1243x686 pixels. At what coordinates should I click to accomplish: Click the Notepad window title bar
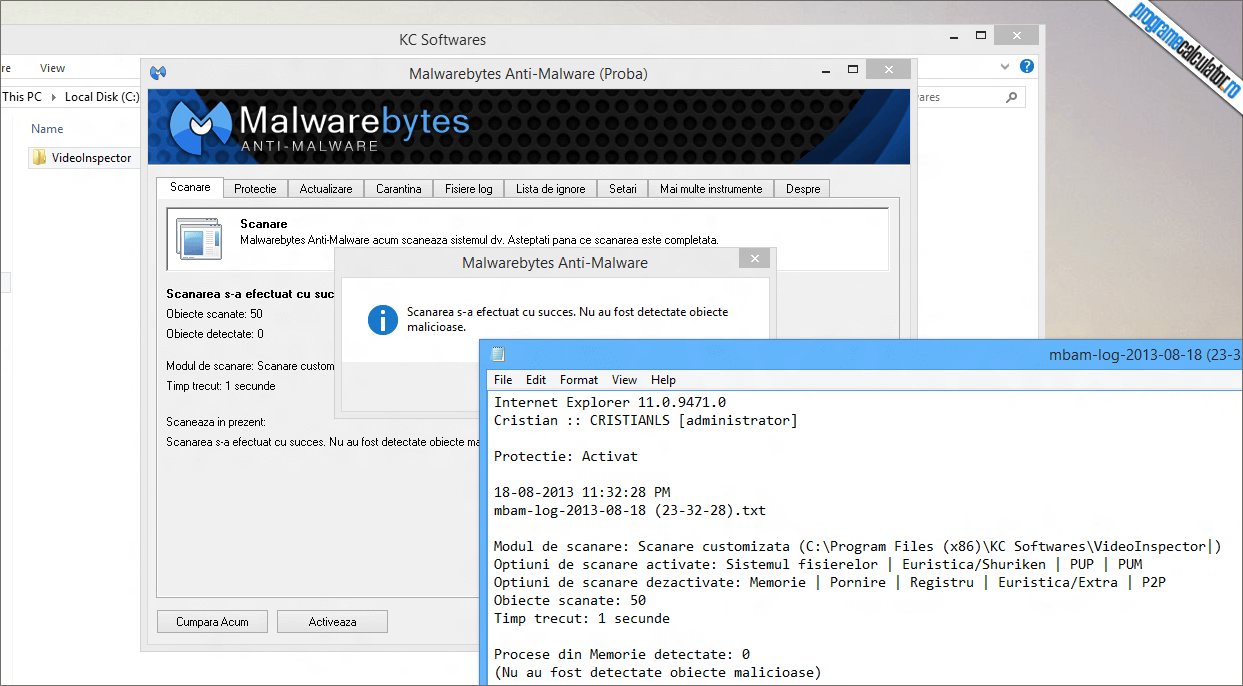coord(861,354)
